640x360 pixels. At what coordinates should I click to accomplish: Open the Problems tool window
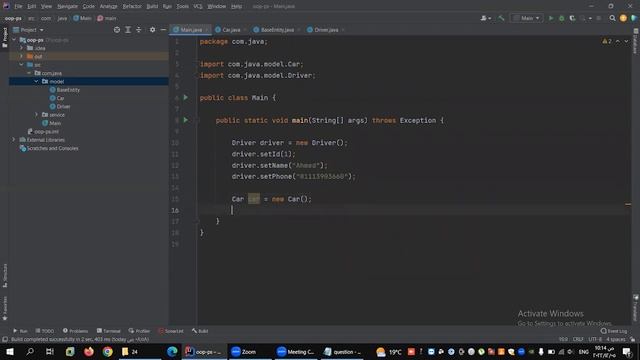[75, 331]
